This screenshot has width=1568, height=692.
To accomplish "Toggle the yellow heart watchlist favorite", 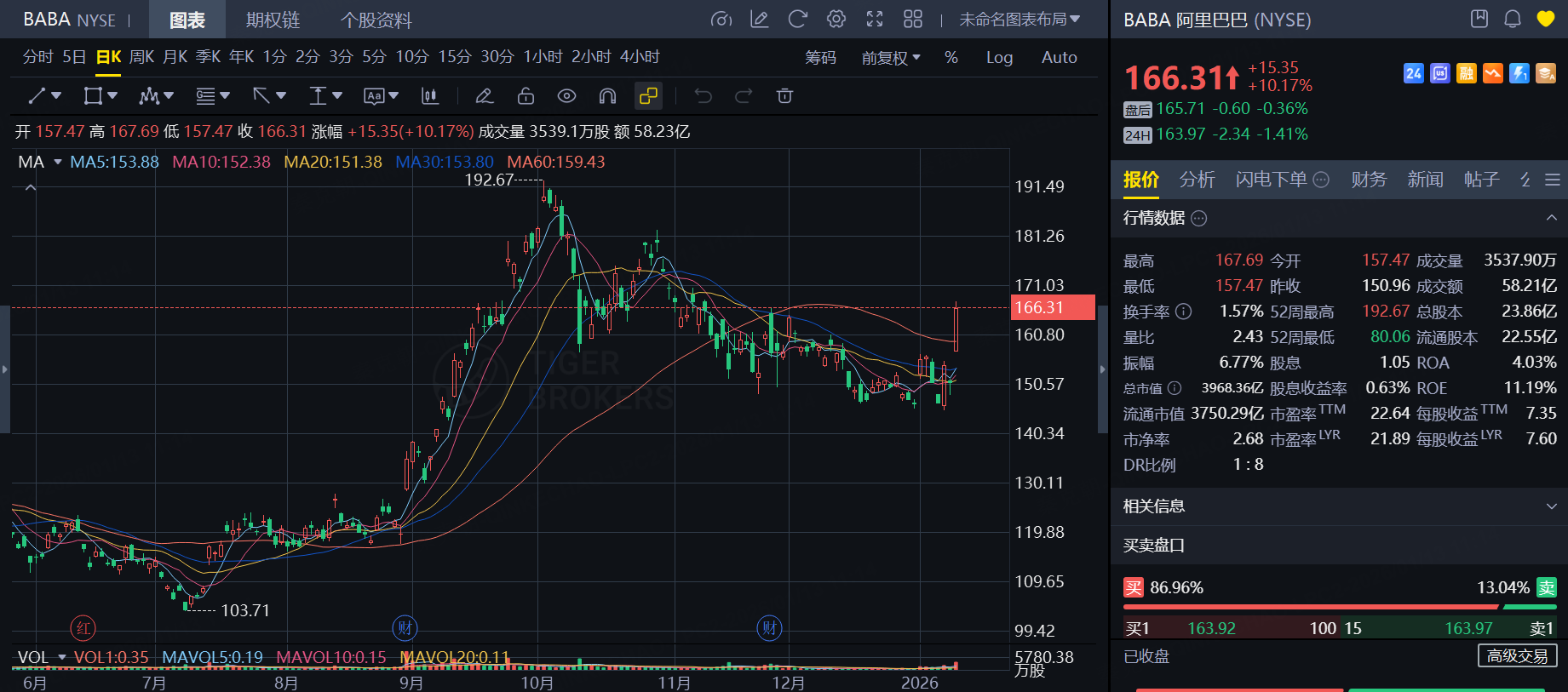I will pos(1546,20).
